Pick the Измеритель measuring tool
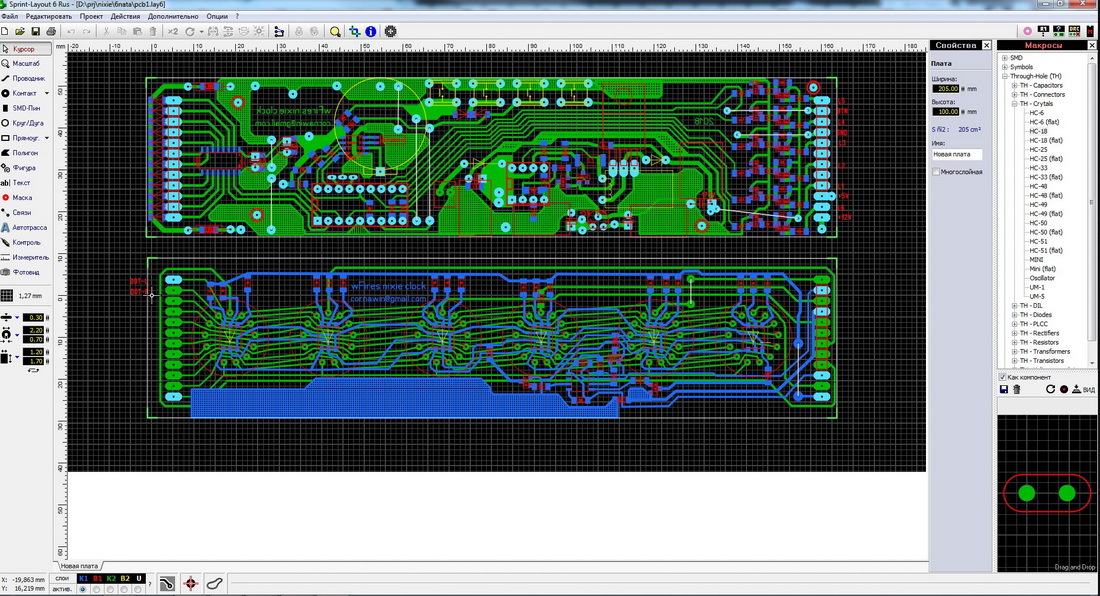 click(30, 257)
